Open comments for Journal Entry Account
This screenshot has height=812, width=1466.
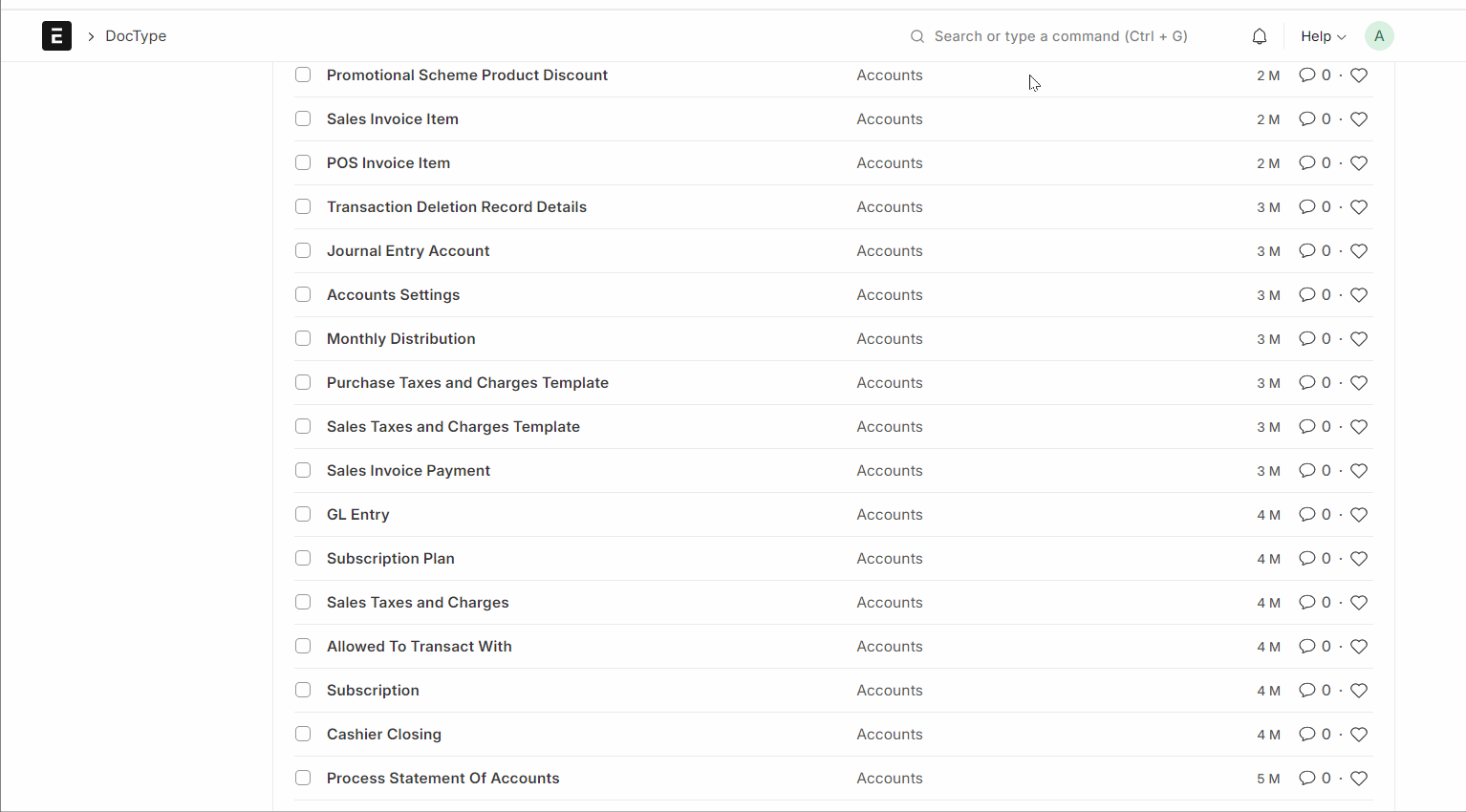click(1306, 251)
